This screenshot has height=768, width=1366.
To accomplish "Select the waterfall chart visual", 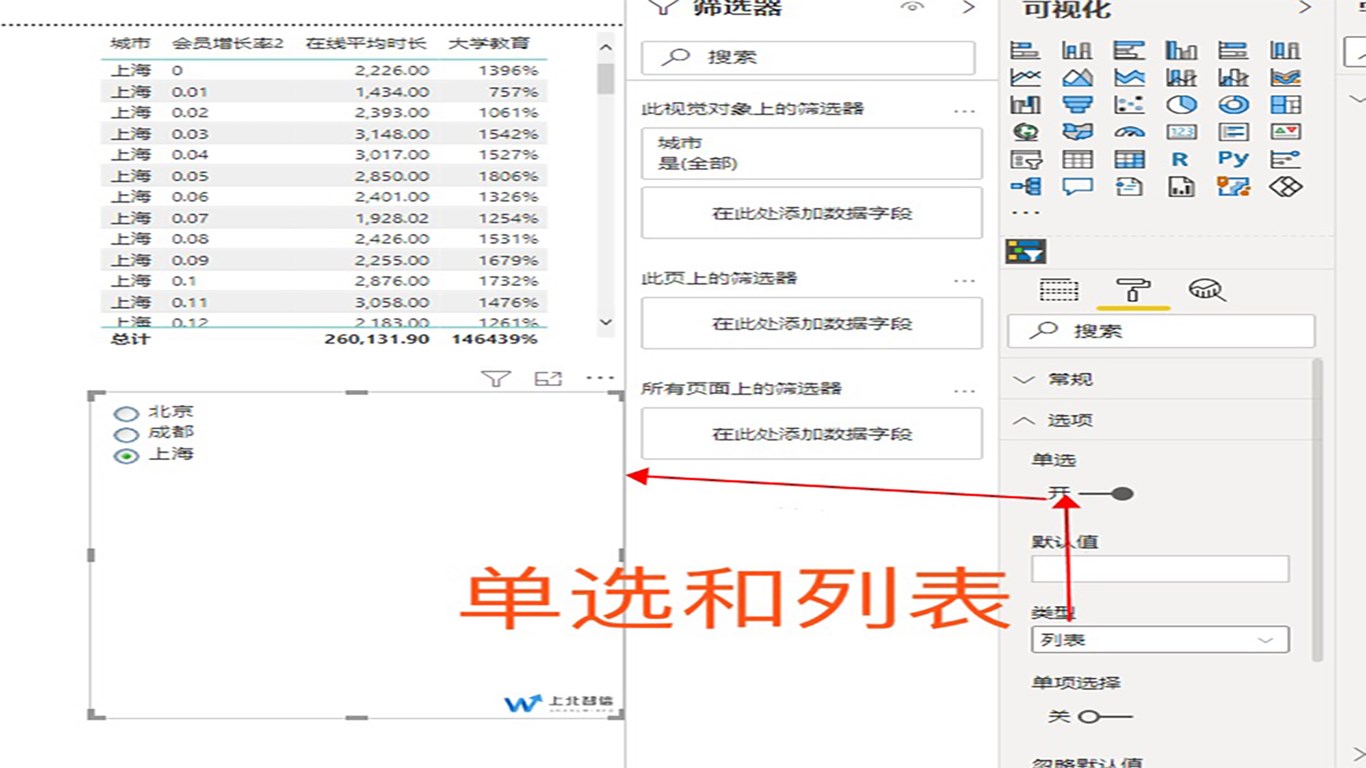I will pyautogui.click(x=1025, y=104).
